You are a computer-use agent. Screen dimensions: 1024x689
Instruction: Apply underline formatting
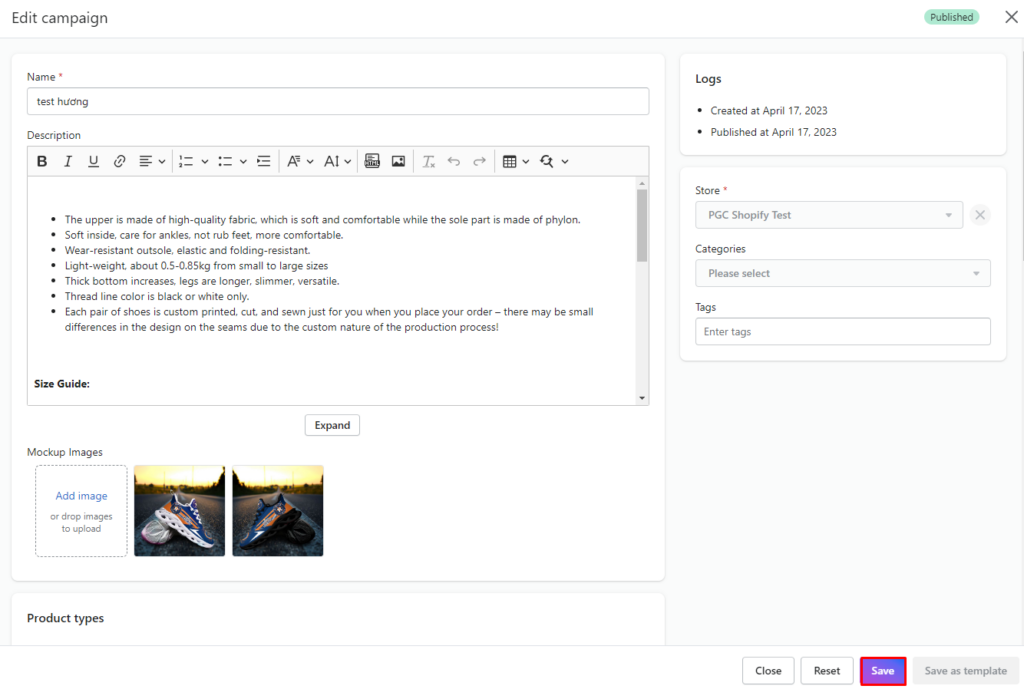point(93,161)
